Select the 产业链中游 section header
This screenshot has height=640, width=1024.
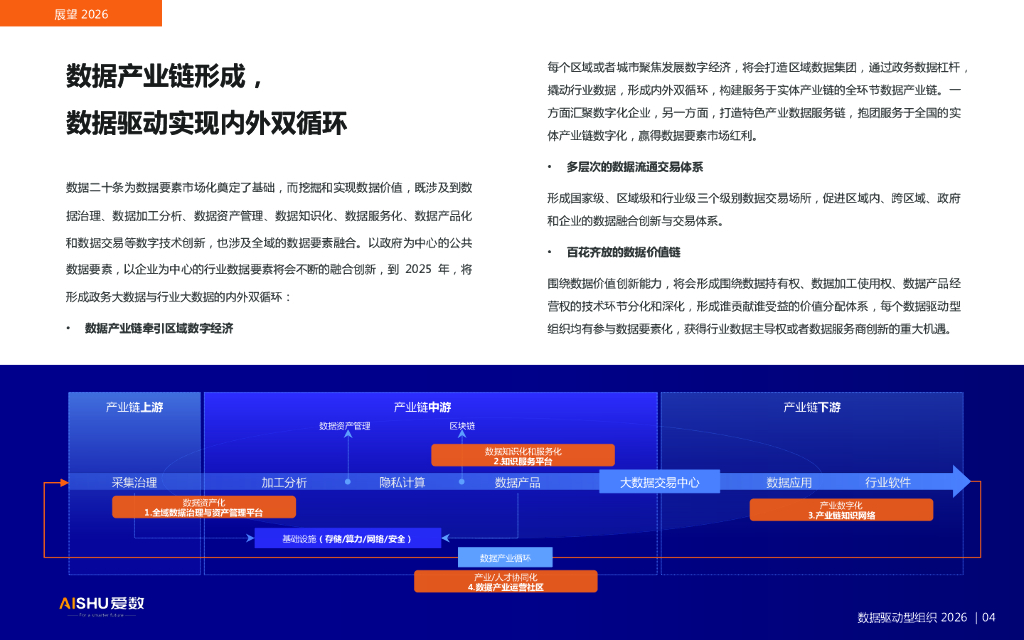tap(422, 407)
